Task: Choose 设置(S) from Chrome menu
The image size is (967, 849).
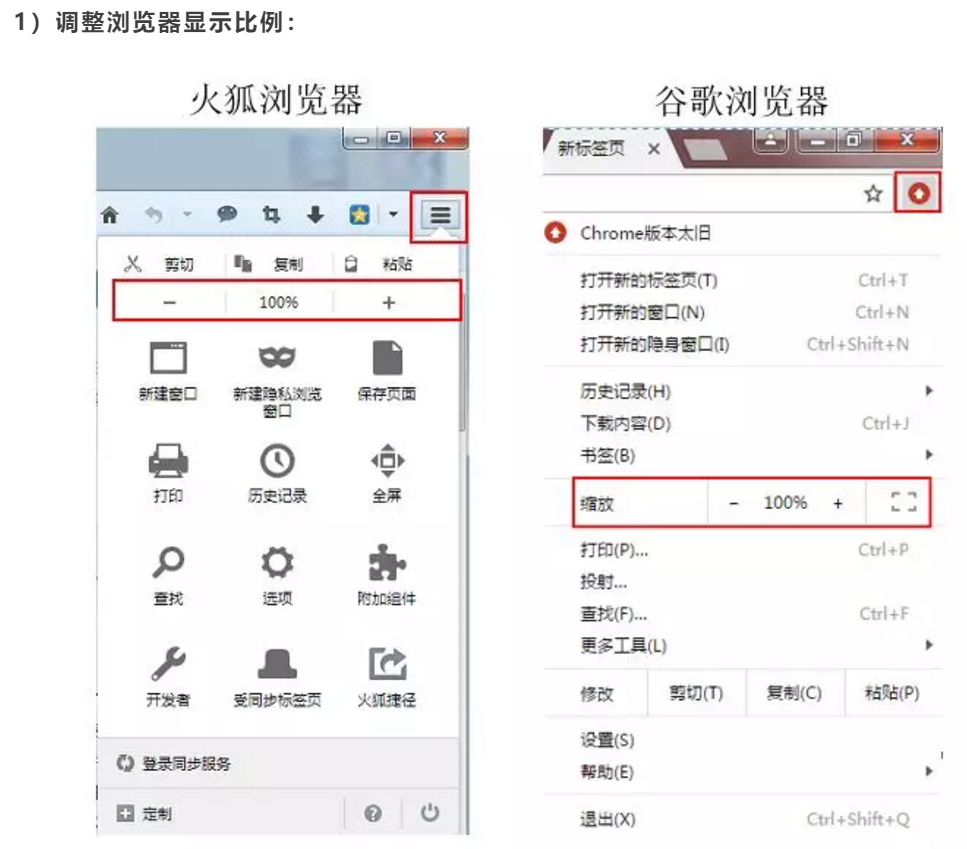Action: click(607, 741)
